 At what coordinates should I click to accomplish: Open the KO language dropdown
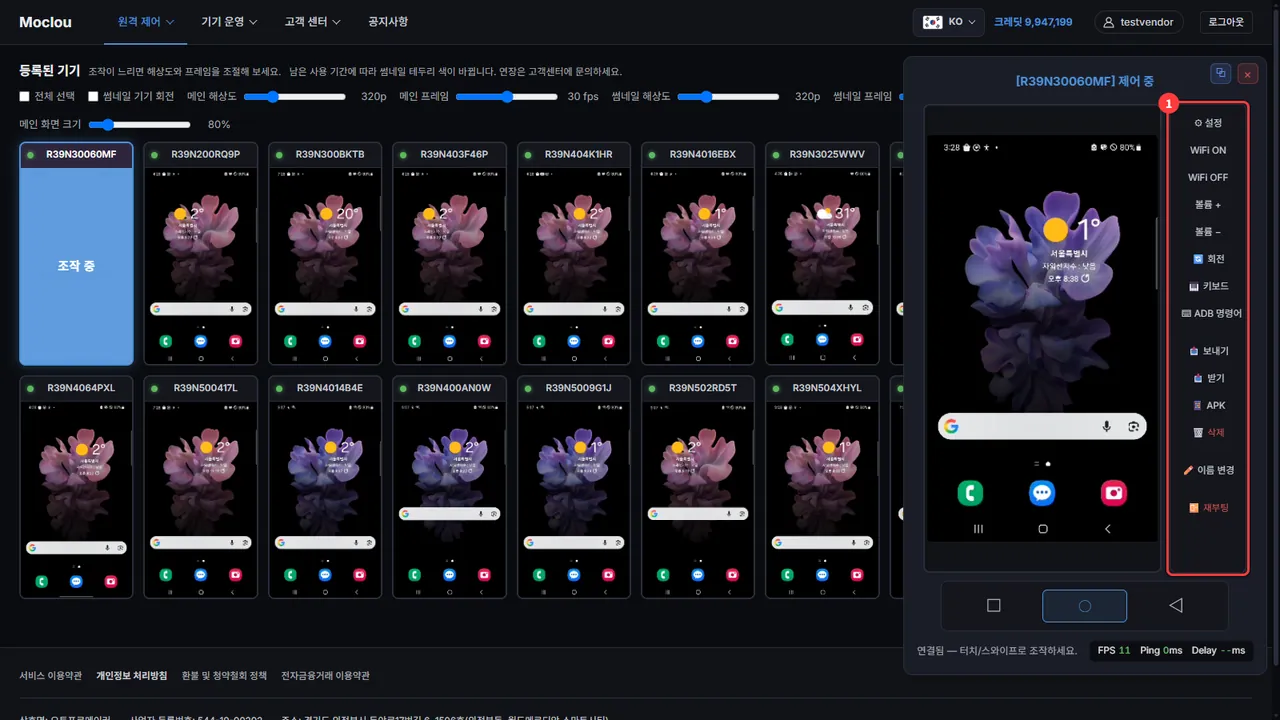(949, 22)
